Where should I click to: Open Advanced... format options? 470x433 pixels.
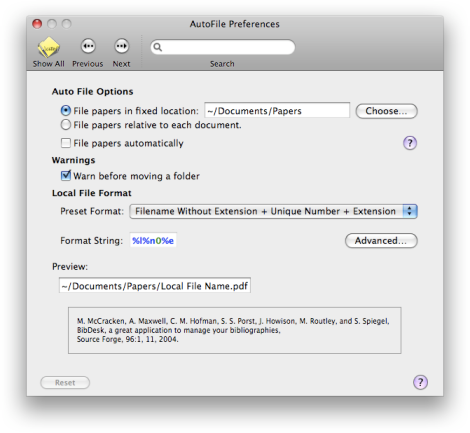coord(381,241)
